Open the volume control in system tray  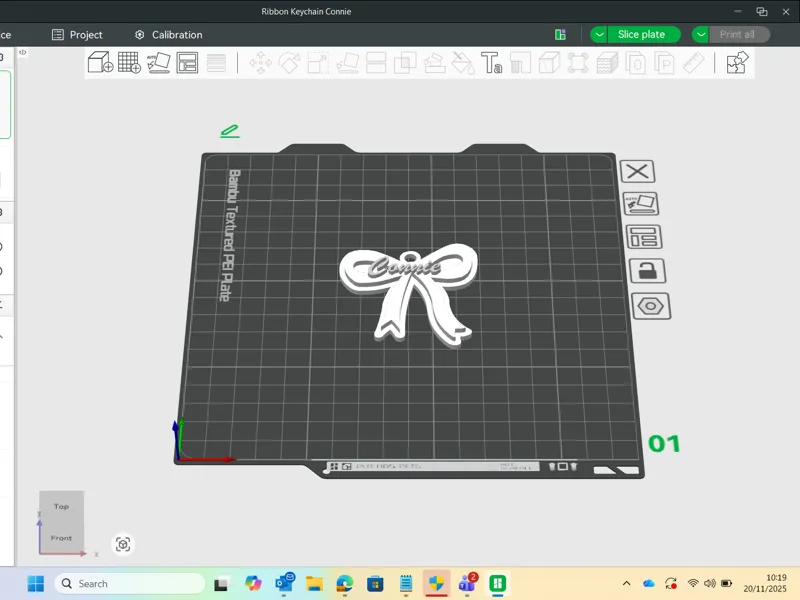710,583
